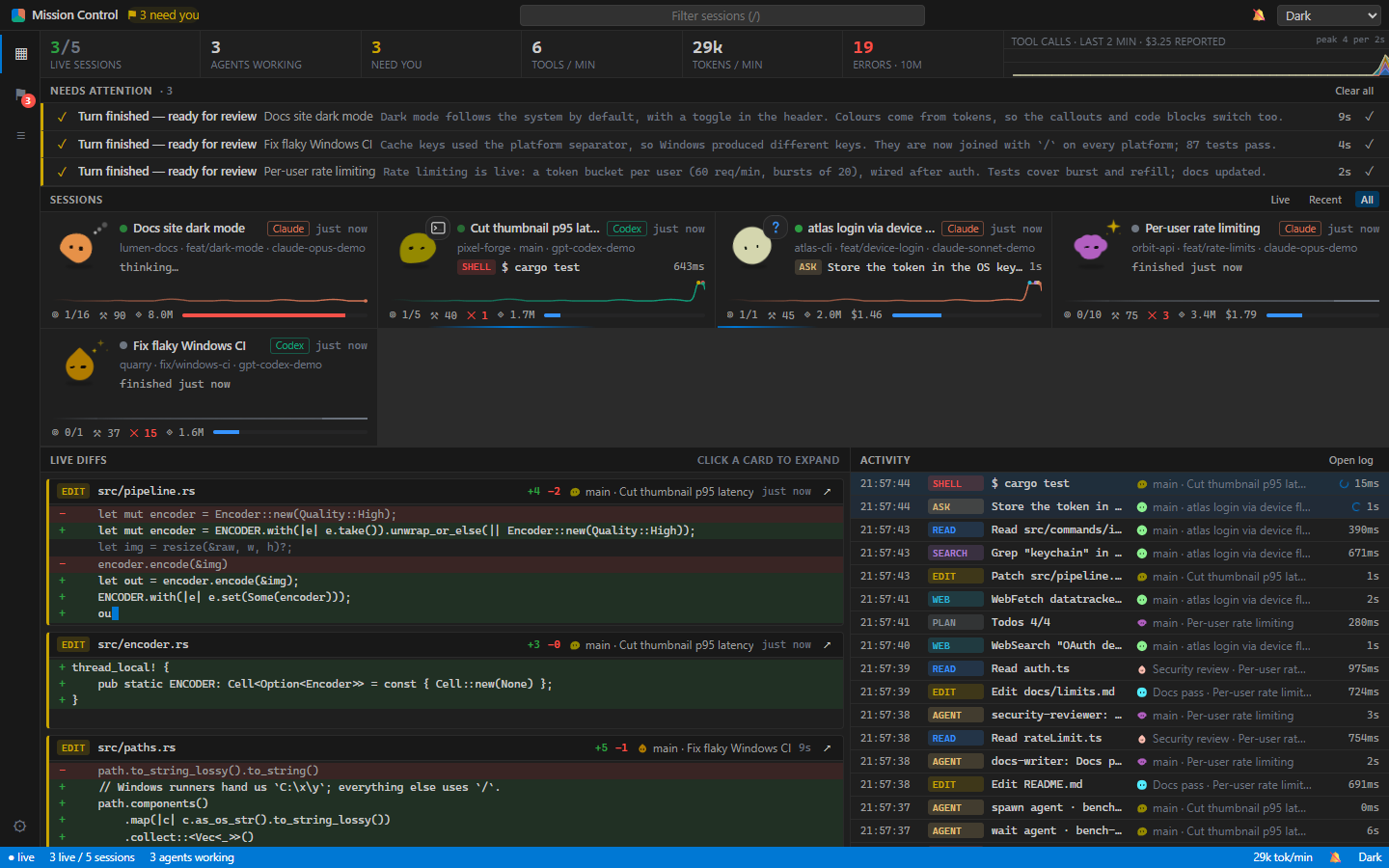Open src/encoder.rs diff via its arrow icon
The image size is (1389, 868).
coord(827,645)
